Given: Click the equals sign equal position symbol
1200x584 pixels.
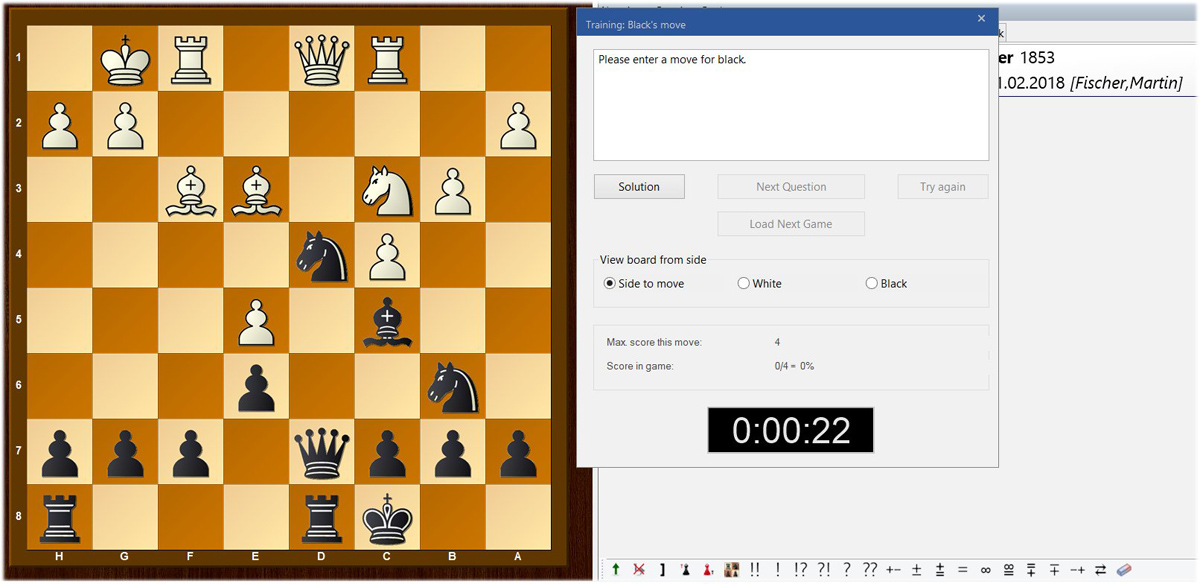Looking at the screenshot, I should (x=962, y=569).
